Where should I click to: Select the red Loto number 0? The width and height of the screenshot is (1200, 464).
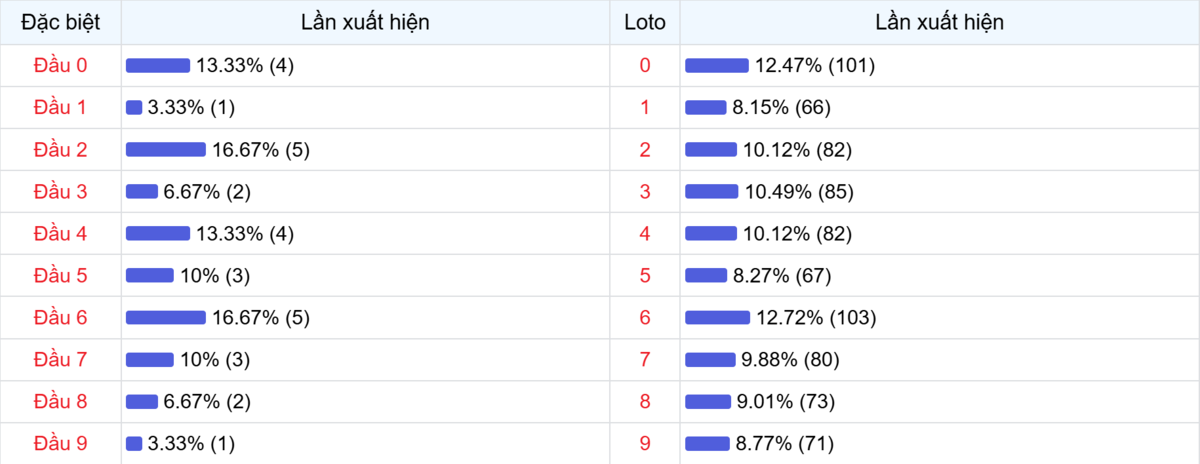click(x=644, y=65)
